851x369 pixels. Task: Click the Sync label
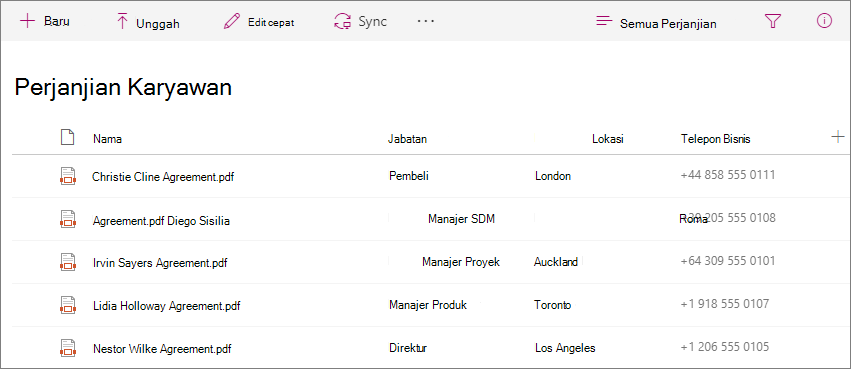coord(372,22)
